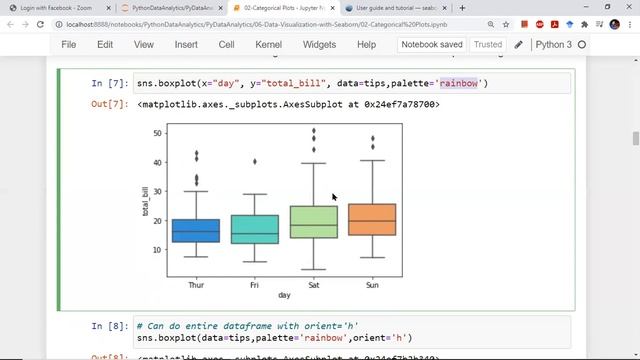Open the Cell menu
This screenshot has height=360, width=640.
pyautogui.click(x=226, y=44)
